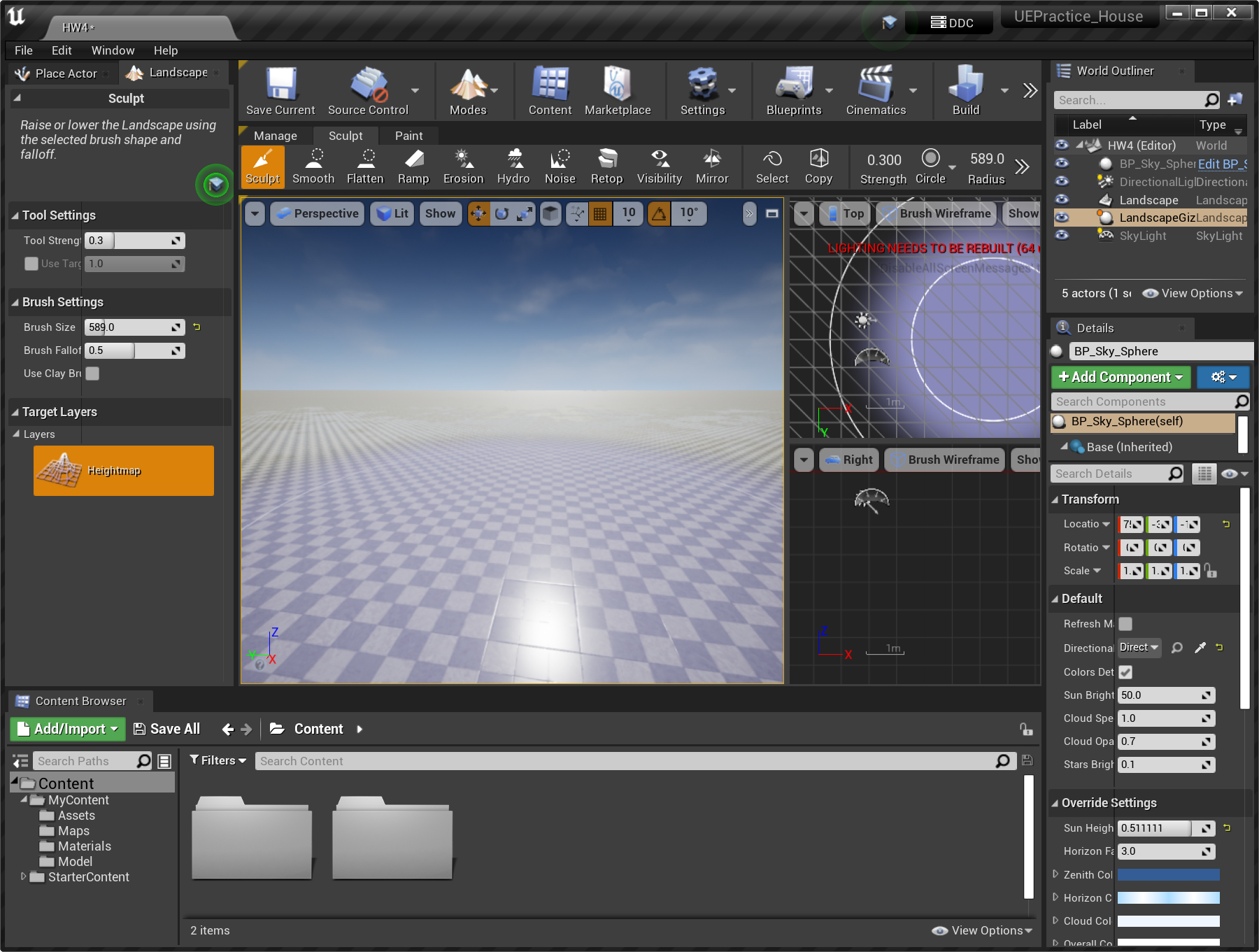Screen dimensions: 1259x952
Task: Choose the Retop tool
Action: coord(606,167)
